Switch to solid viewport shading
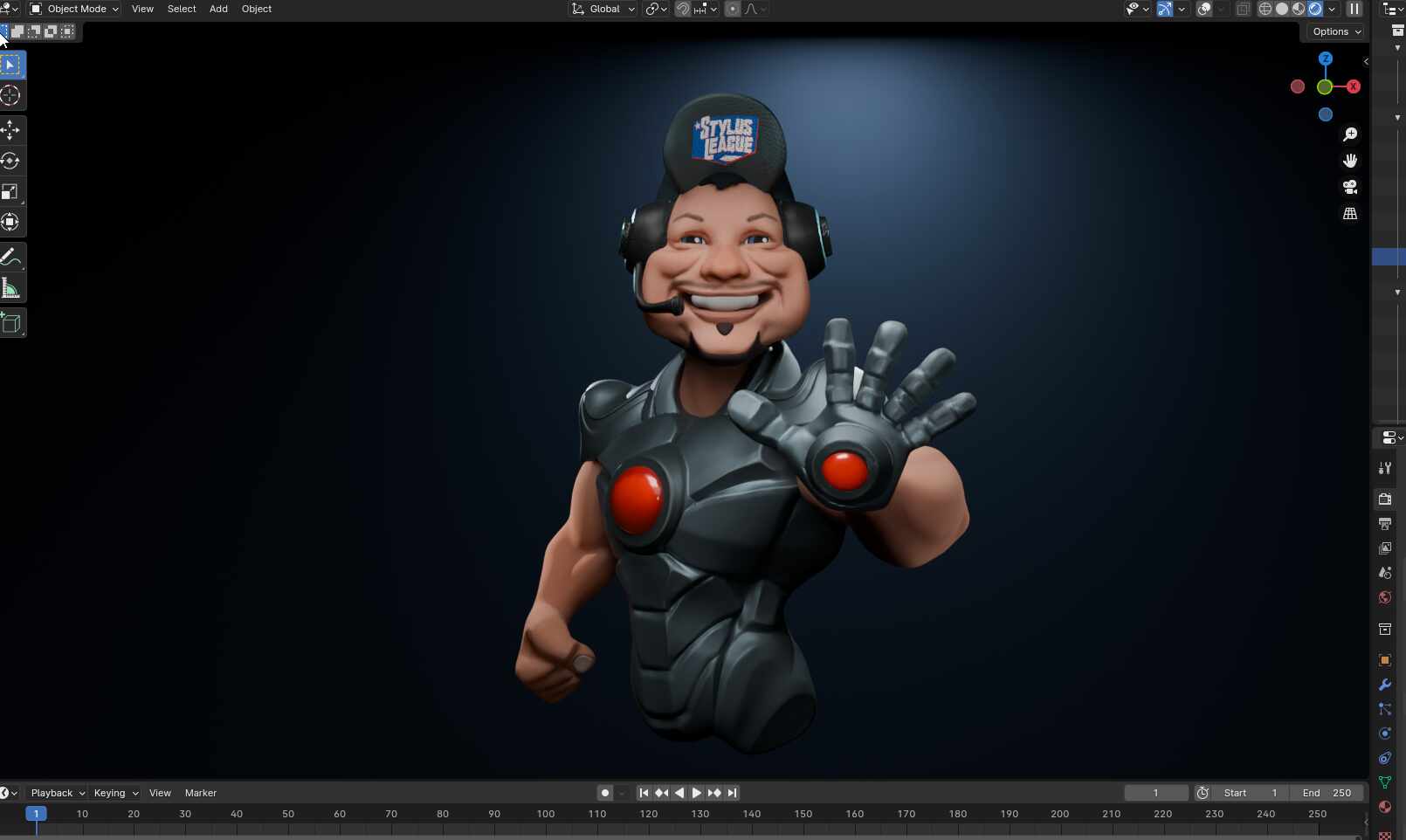 (x=1282, y=9)
